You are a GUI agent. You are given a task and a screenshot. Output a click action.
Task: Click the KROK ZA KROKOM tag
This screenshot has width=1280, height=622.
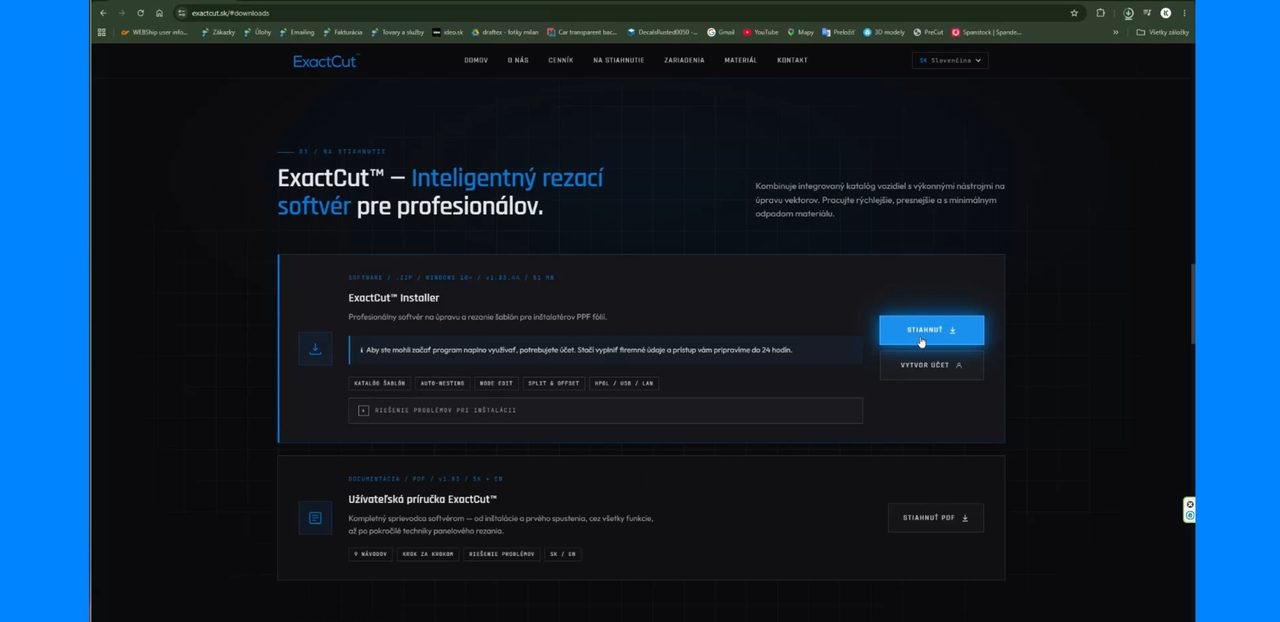428,553
